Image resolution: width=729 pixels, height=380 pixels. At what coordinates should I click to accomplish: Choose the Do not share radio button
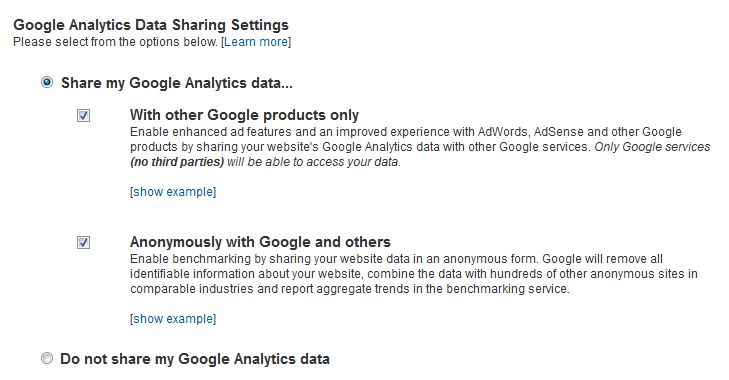tap(47, 358)
